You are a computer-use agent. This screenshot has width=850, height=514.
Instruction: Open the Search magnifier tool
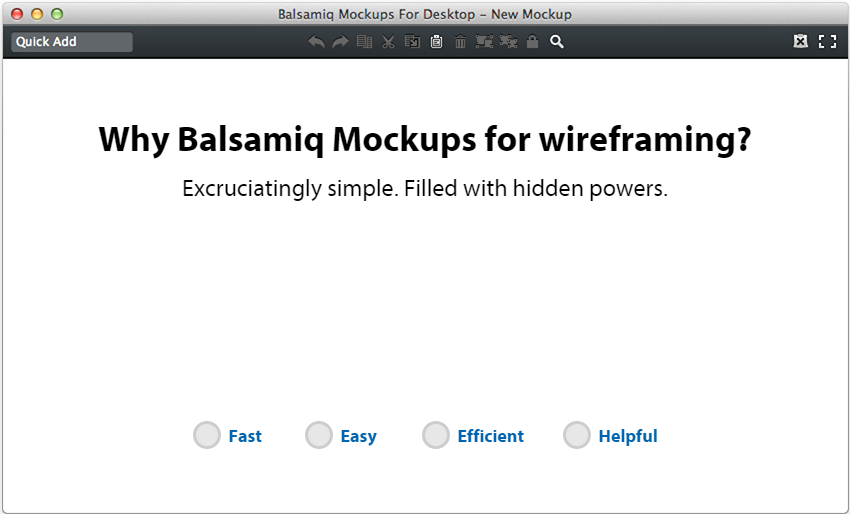tap(557, 42)
